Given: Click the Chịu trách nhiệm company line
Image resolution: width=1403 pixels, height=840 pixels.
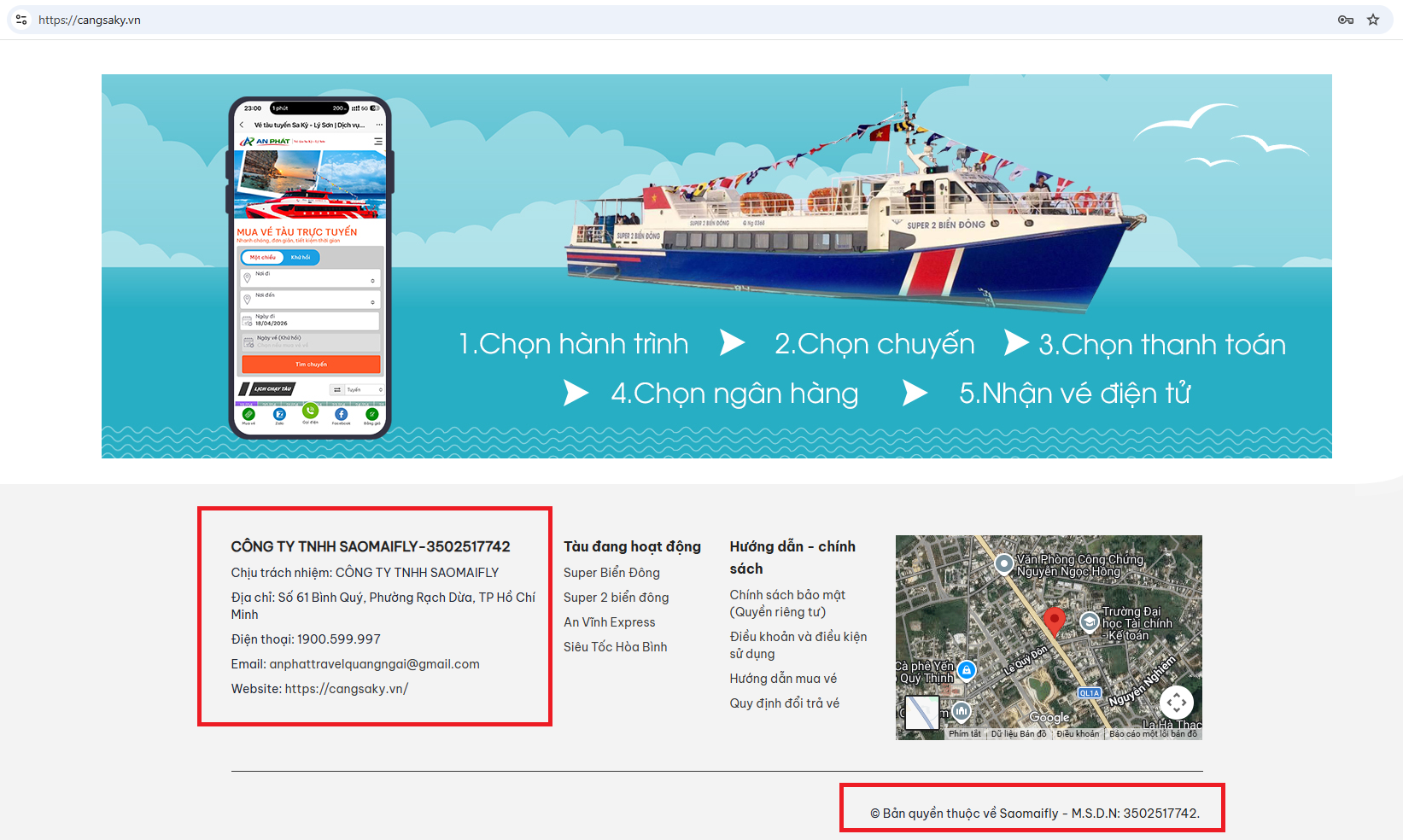Looking at the screenshot, I should tap(365, 573).
